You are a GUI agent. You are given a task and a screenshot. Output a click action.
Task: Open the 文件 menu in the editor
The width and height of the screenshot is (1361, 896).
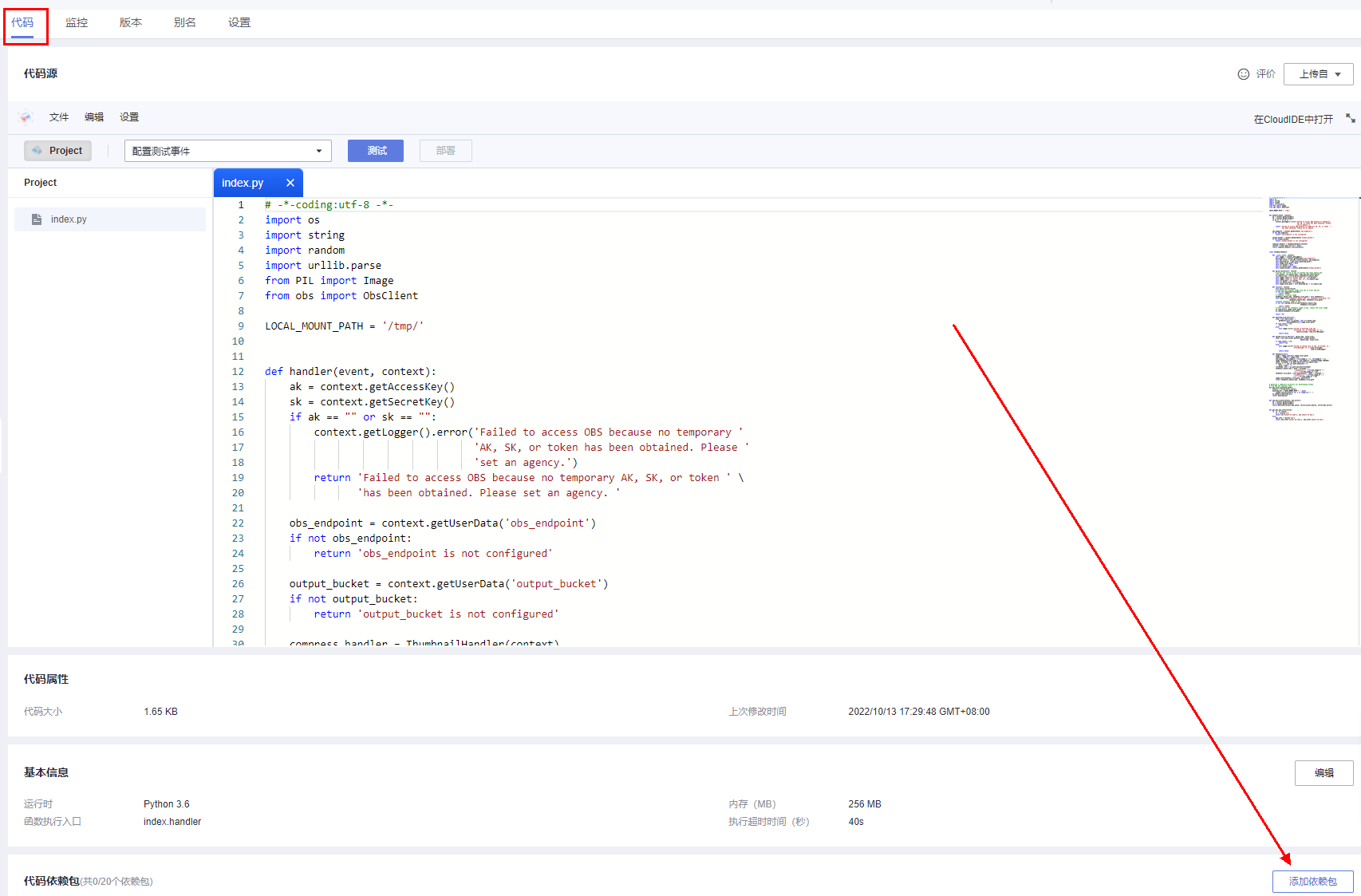point(59,117)
